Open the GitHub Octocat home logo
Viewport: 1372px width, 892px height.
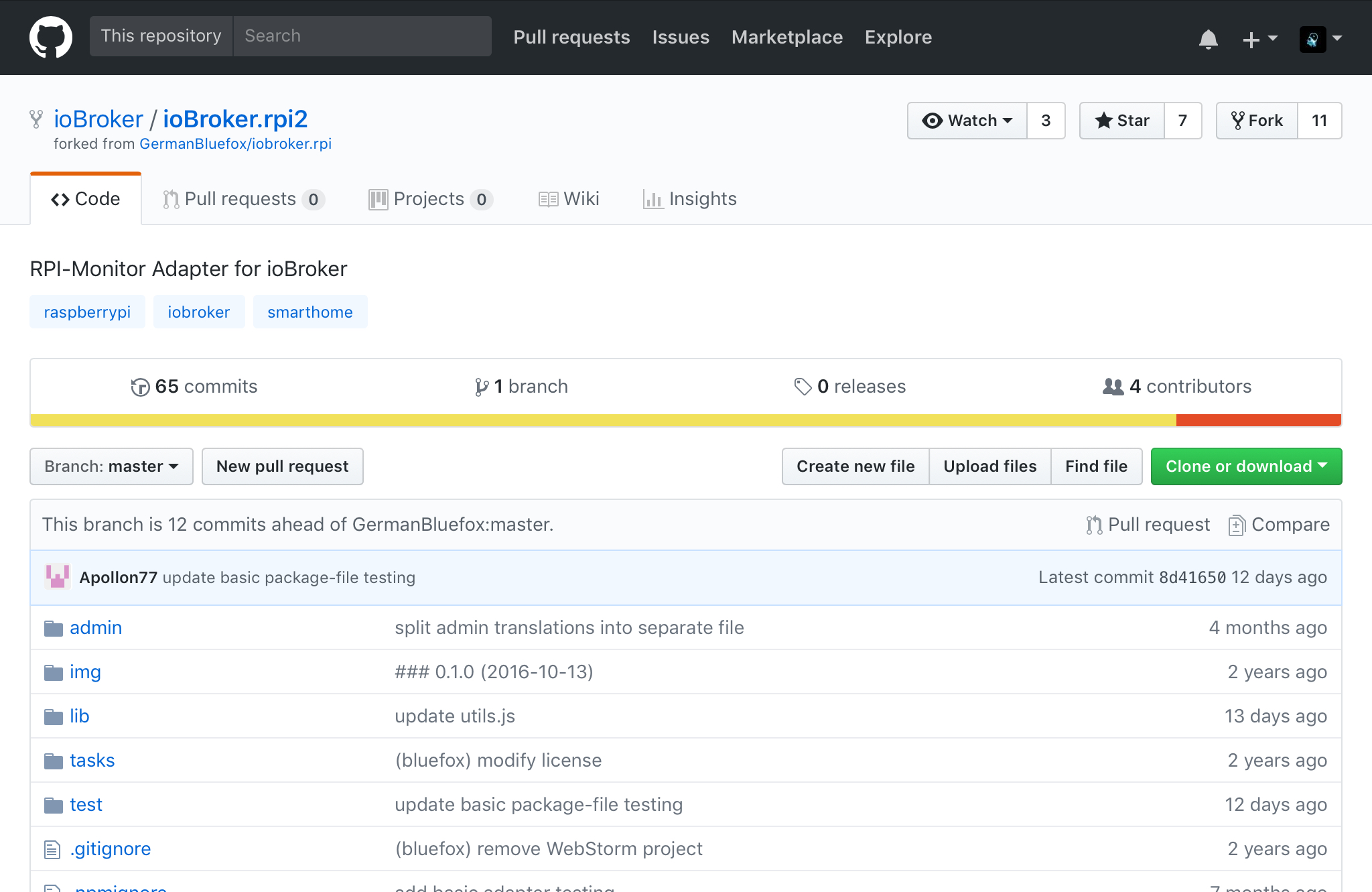click(x=51, y=38)
